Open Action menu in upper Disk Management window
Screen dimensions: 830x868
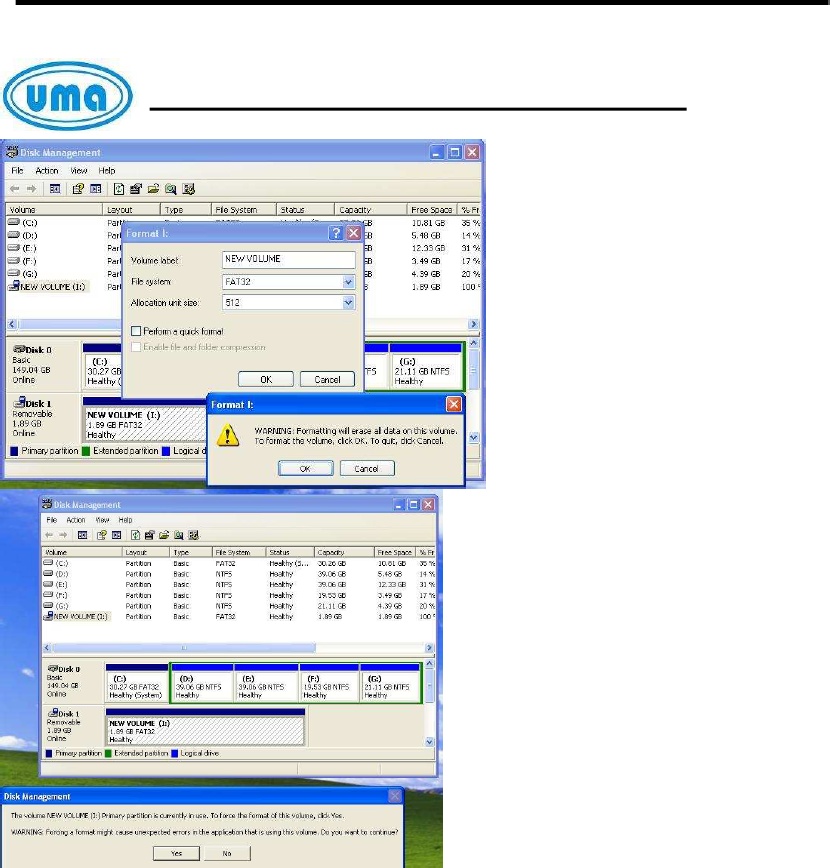tap(47, 170)
